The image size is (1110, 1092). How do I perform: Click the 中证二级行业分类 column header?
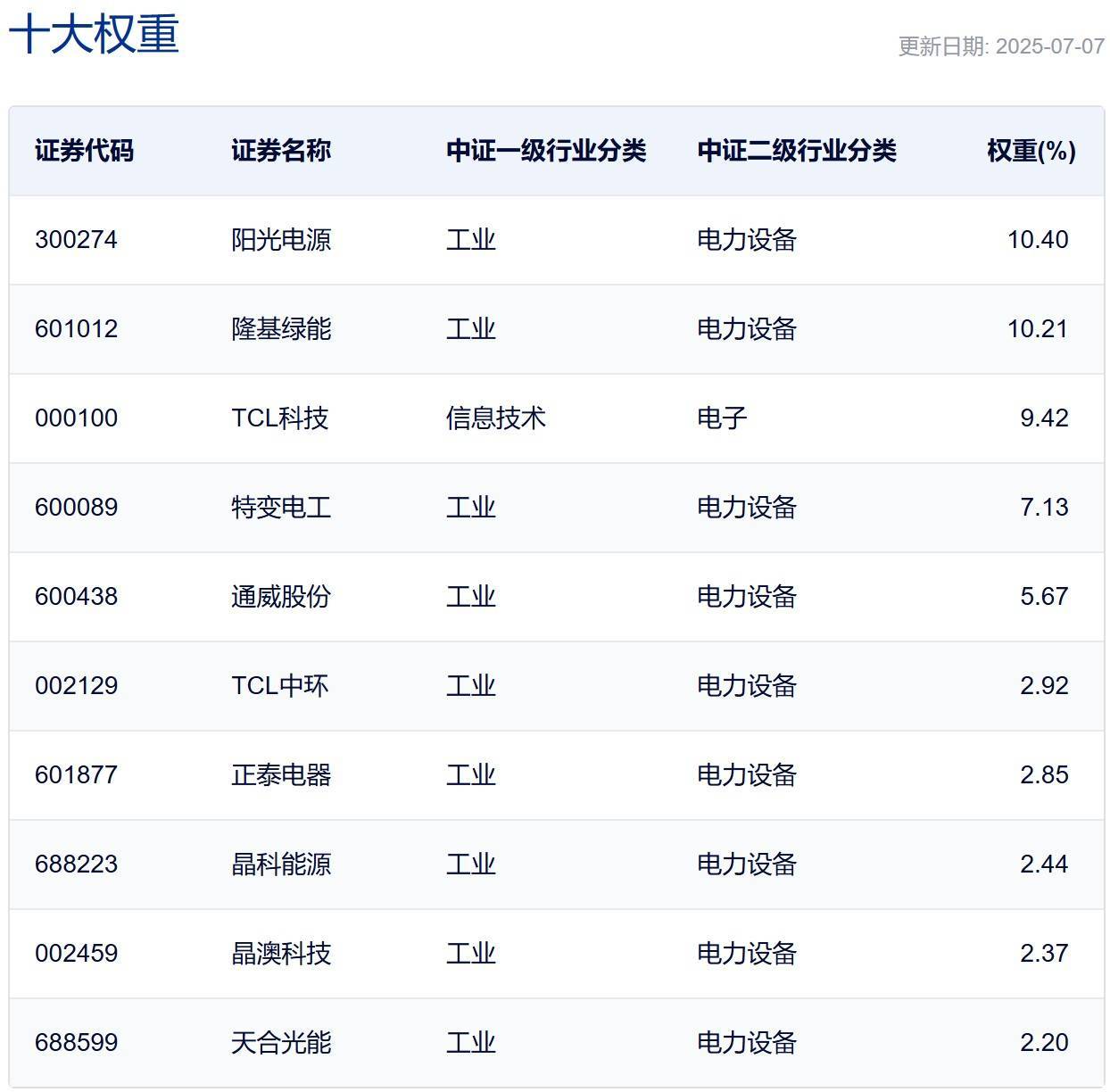coord(796,151)
